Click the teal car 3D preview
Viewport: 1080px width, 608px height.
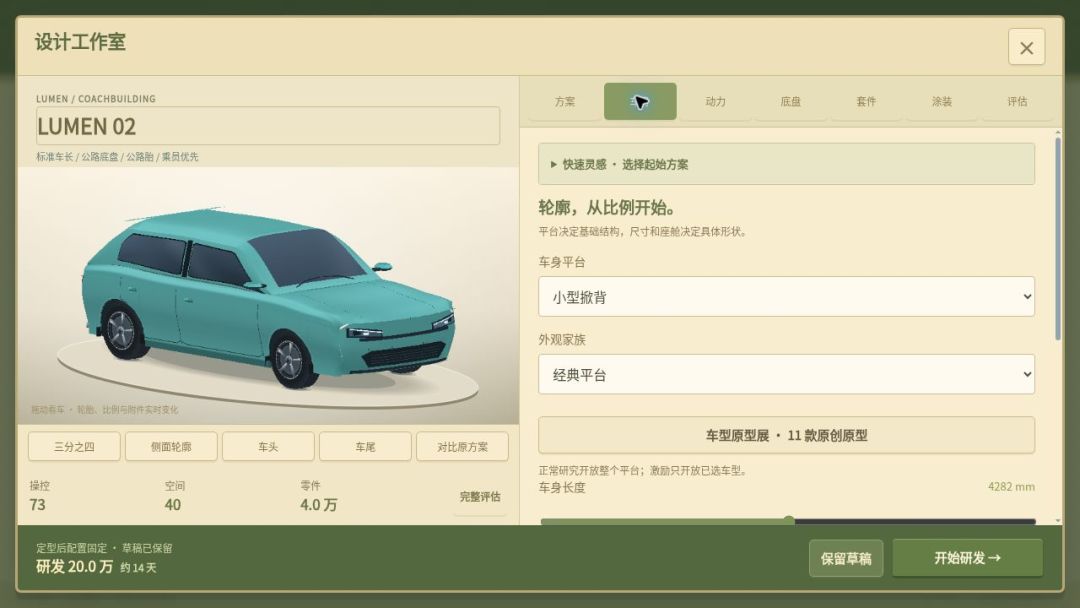click(269, 296)
